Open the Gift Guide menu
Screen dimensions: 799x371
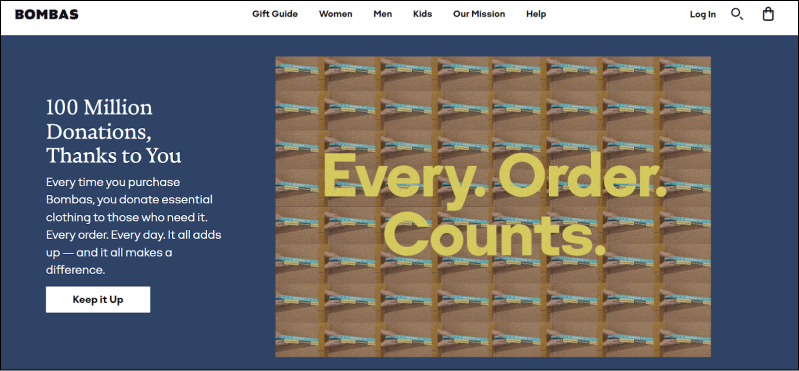tap(275, 14)
